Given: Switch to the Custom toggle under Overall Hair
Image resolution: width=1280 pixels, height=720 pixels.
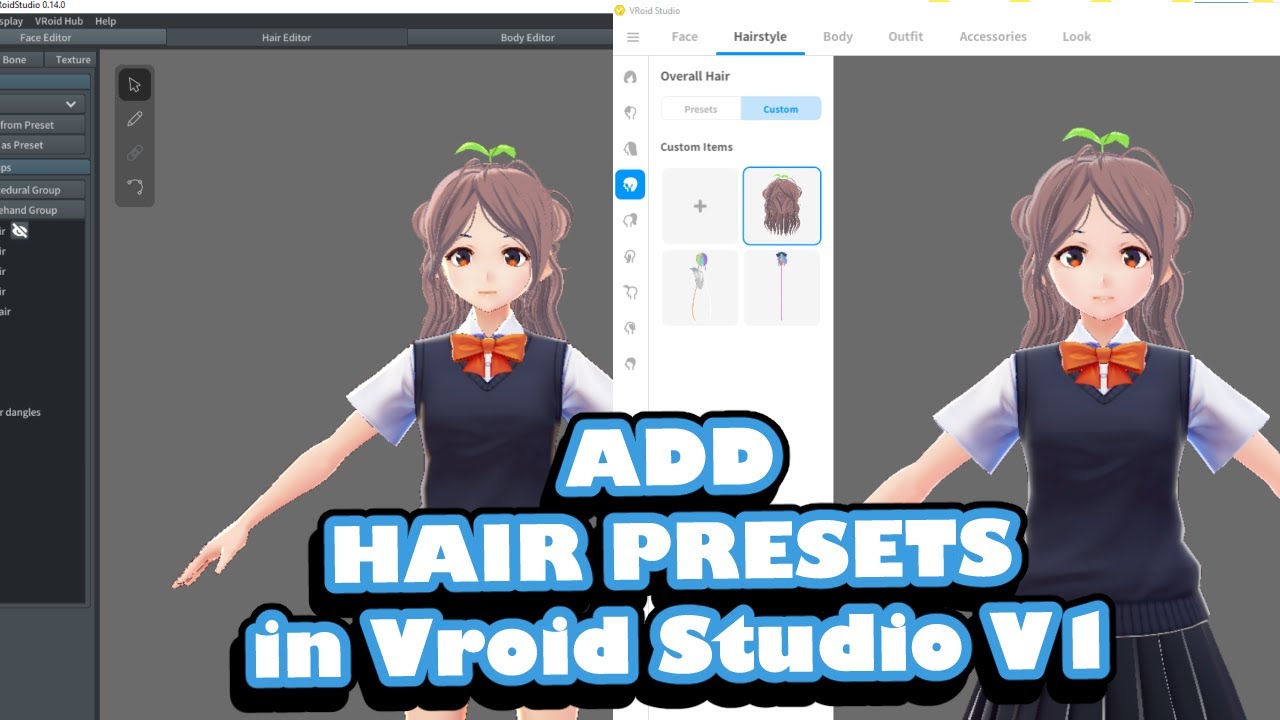Looking at the screenshot, I should pyautogui.click(x=781, y=109).
